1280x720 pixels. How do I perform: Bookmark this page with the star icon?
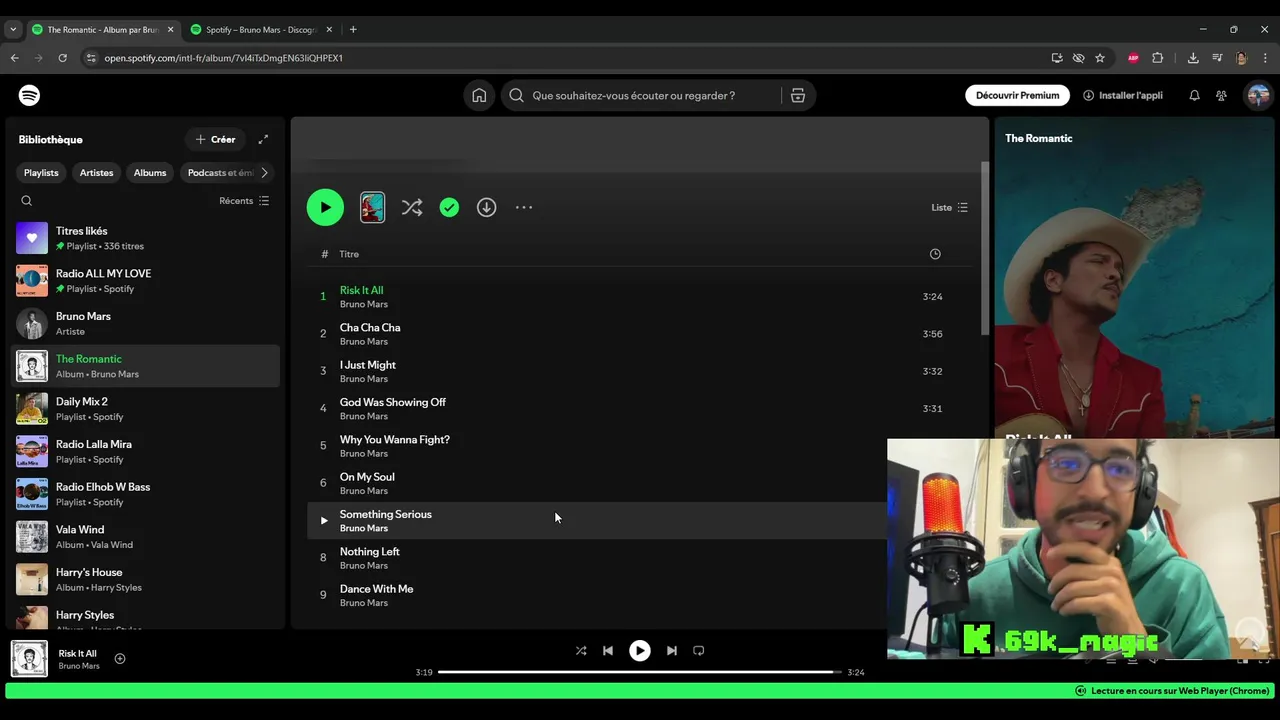(x=1100, y=58)
